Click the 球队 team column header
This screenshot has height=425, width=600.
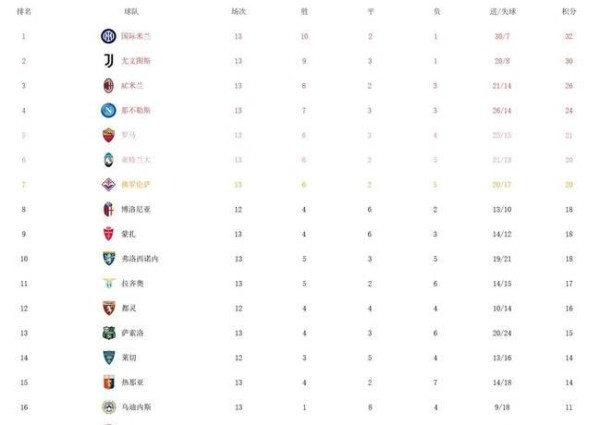[x=132, y=11]
